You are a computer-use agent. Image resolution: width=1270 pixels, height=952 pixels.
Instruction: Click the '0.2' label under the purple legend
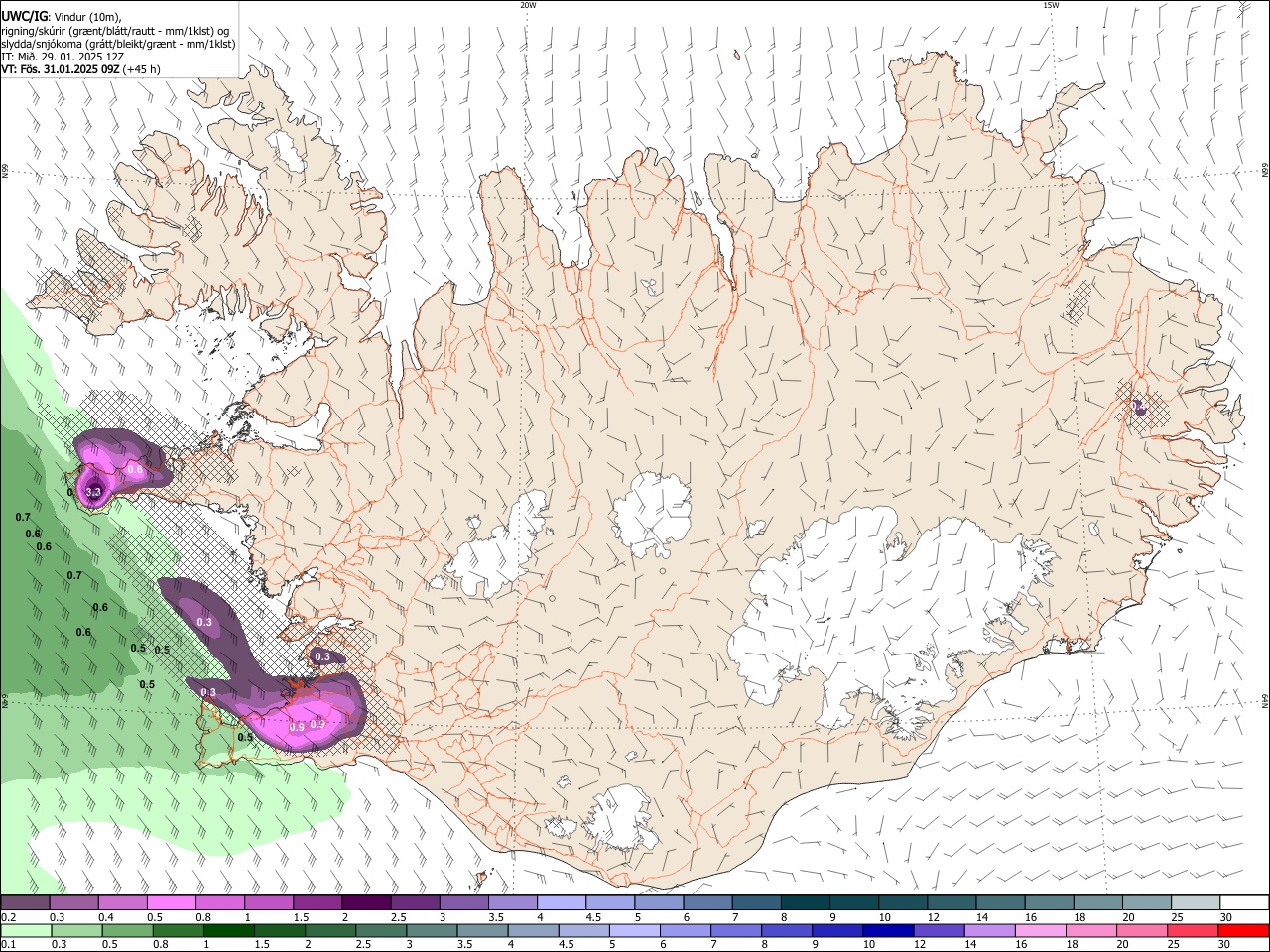(8, 917)
